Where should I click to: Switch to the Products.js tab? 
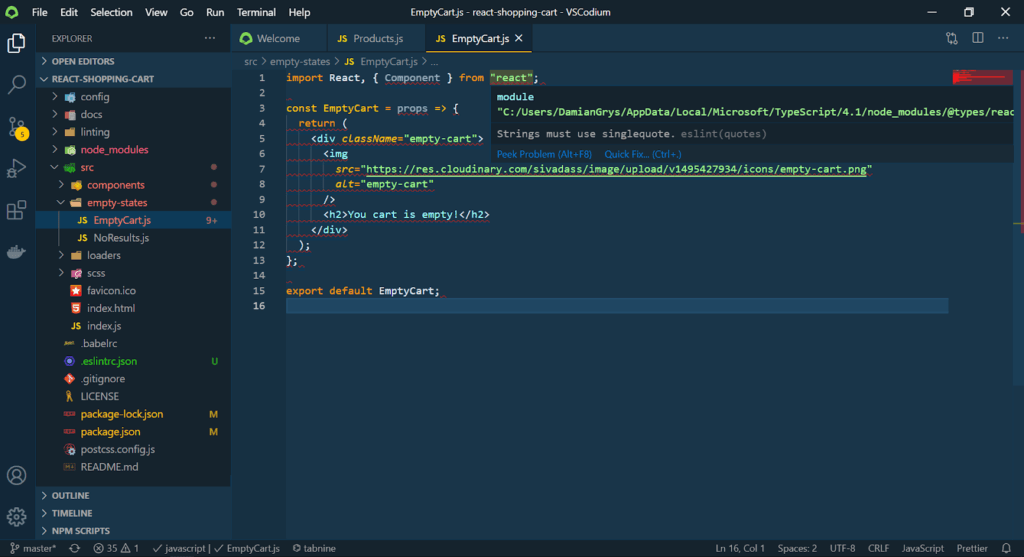point(377,38)
